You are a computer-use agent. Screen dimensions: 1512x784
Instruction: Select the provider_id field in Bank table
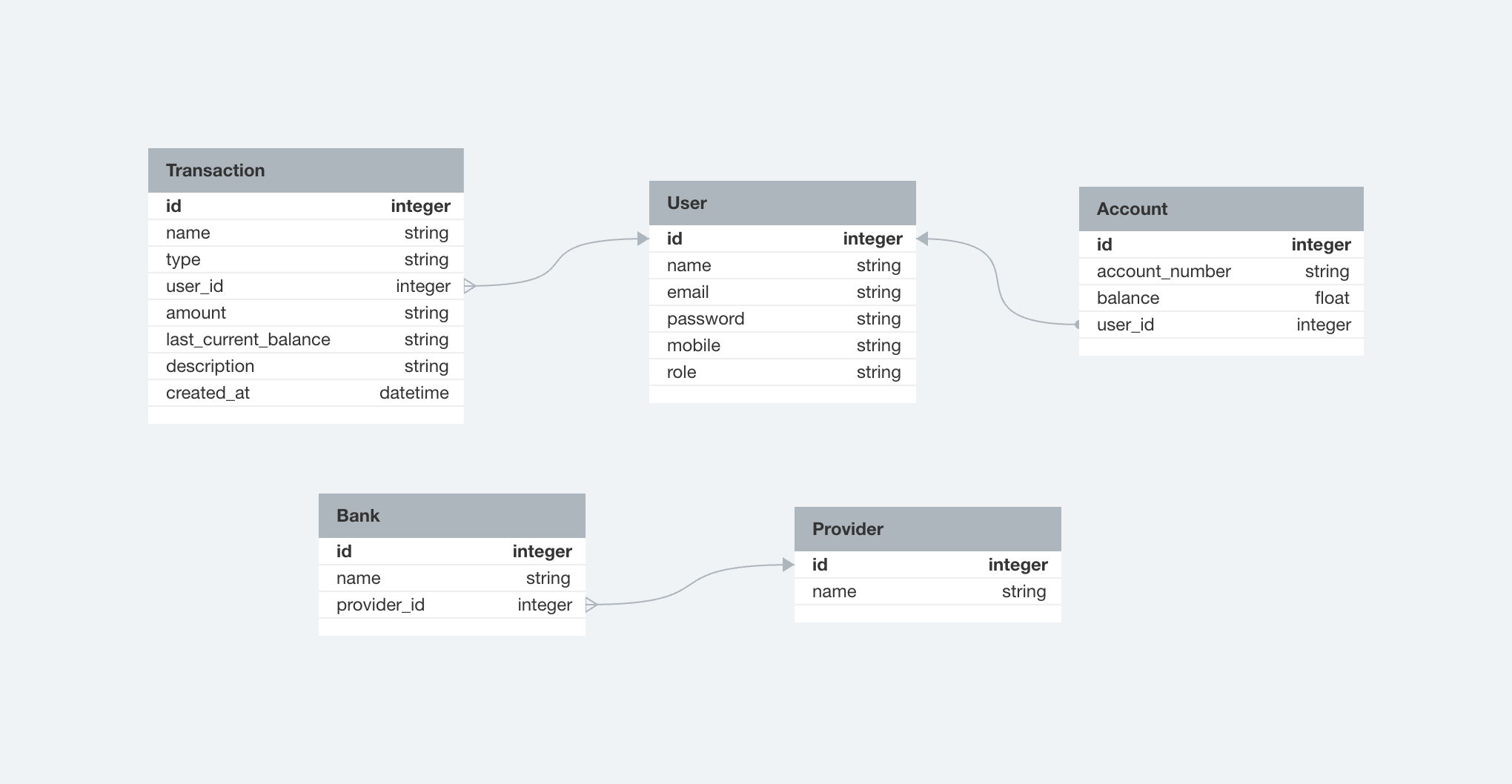[x=451, y=605]
